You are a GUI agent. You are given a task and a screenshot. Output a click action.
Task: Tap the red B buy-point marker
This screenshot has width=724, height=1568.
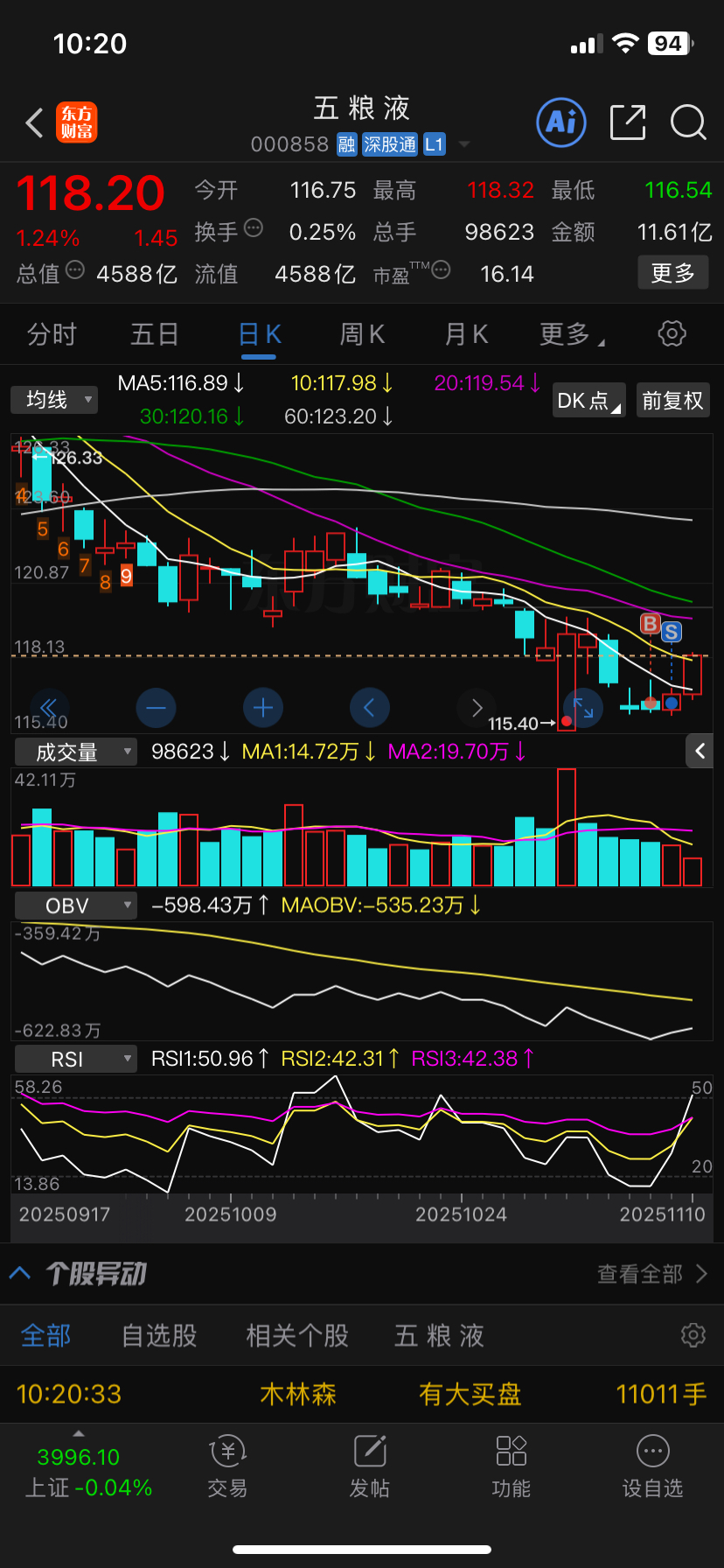[651, 623]
